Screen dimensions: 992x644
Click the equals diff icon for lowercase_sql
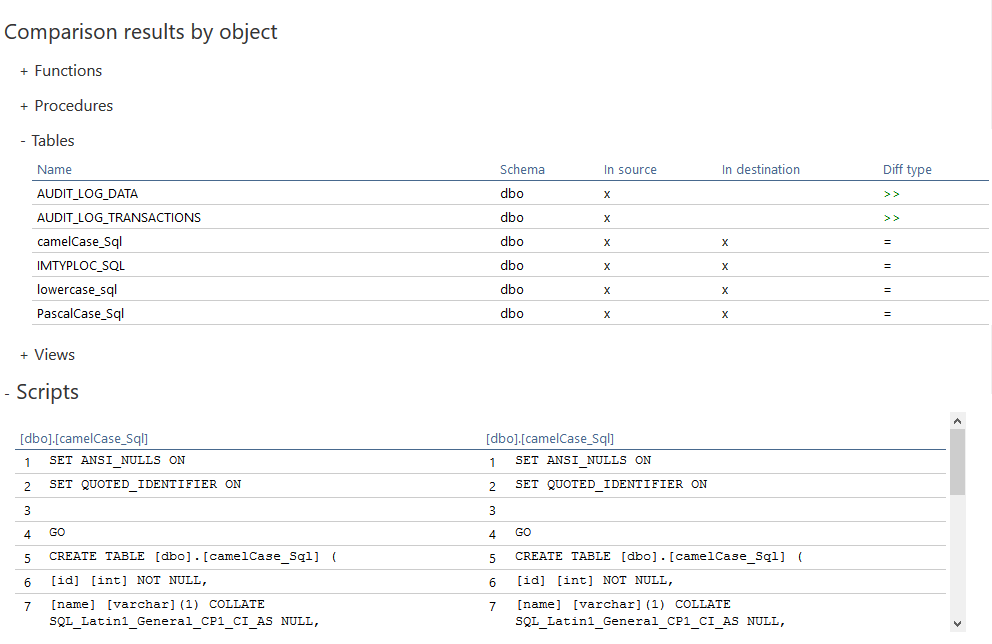point(887,290)
